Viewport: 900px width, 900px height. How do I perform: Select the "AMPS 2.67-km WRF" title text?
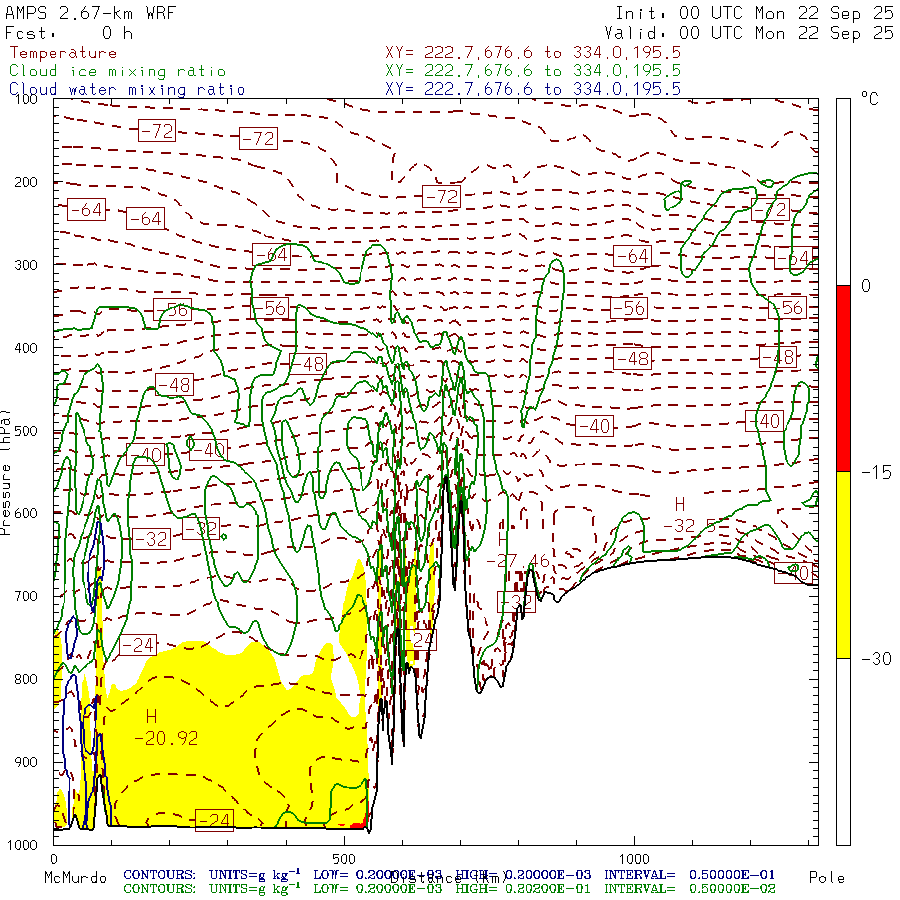90,13
